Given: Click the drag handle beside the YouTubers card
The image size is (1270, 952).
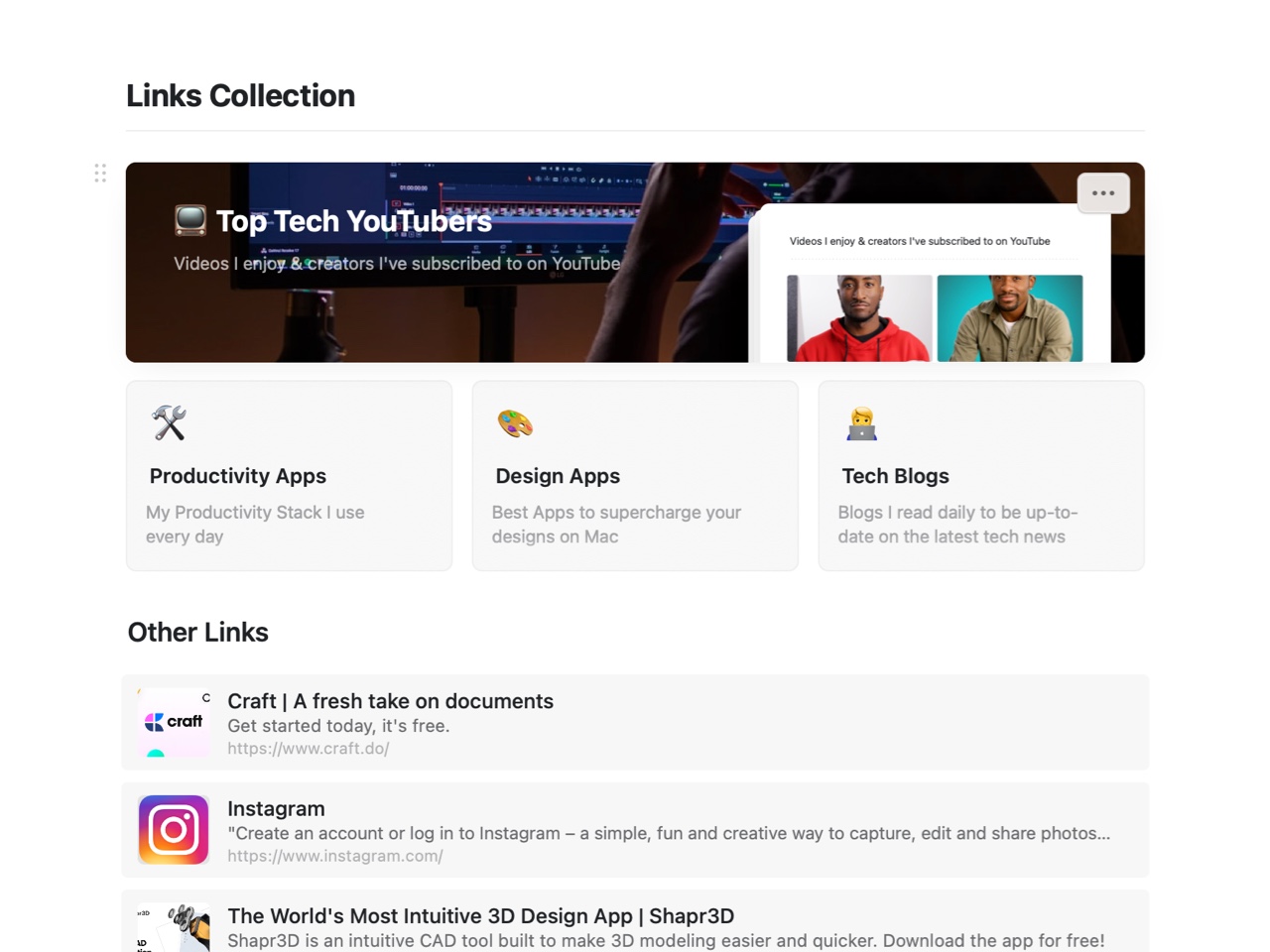Looking at the screenshot, I should tap(100, 173).
